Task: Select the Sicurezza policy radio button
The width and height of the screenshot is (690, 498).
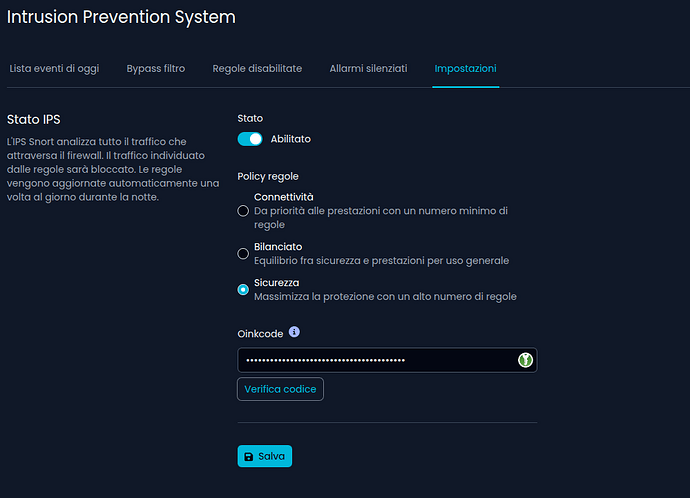Action: 243,290
